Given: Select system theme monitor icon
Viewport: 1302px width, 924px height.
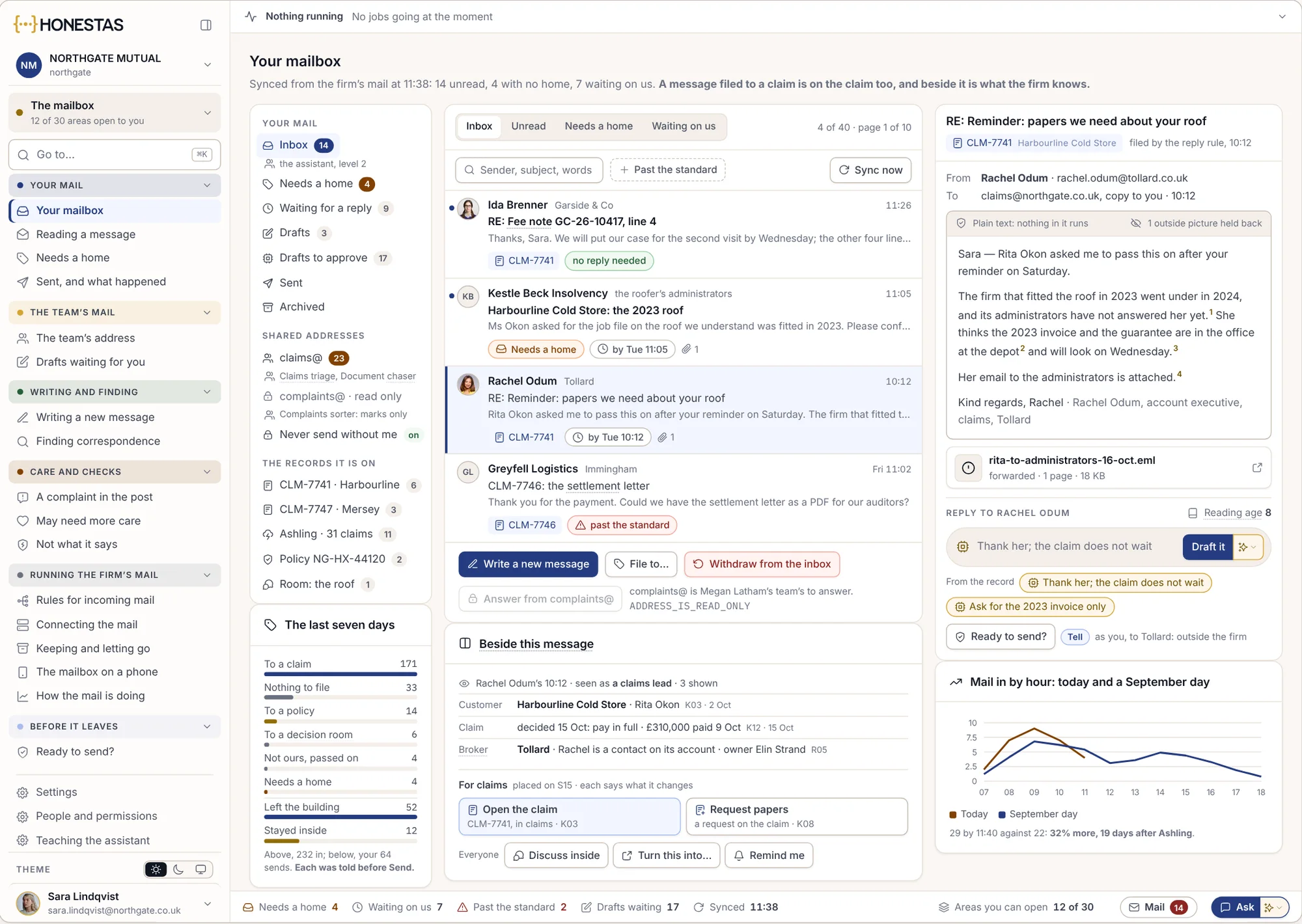Looking at the screenshot, I should (201, 869).
